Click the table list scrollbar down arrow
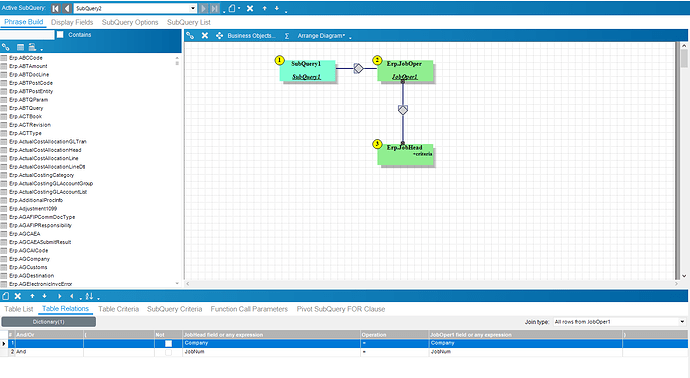Viewport: 690px width, 378px height. (x=177, y=283)
